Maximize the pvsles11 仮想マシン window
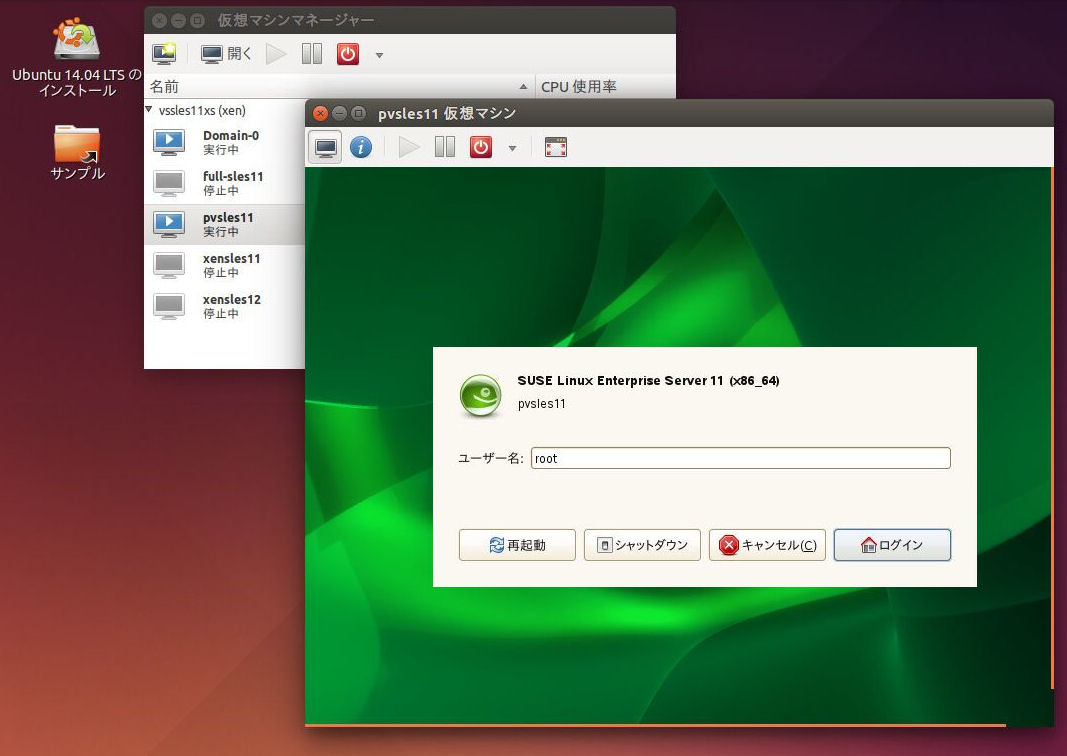Image resolution: width=1067 pixels, height=756 pixels. coord(358,113)
